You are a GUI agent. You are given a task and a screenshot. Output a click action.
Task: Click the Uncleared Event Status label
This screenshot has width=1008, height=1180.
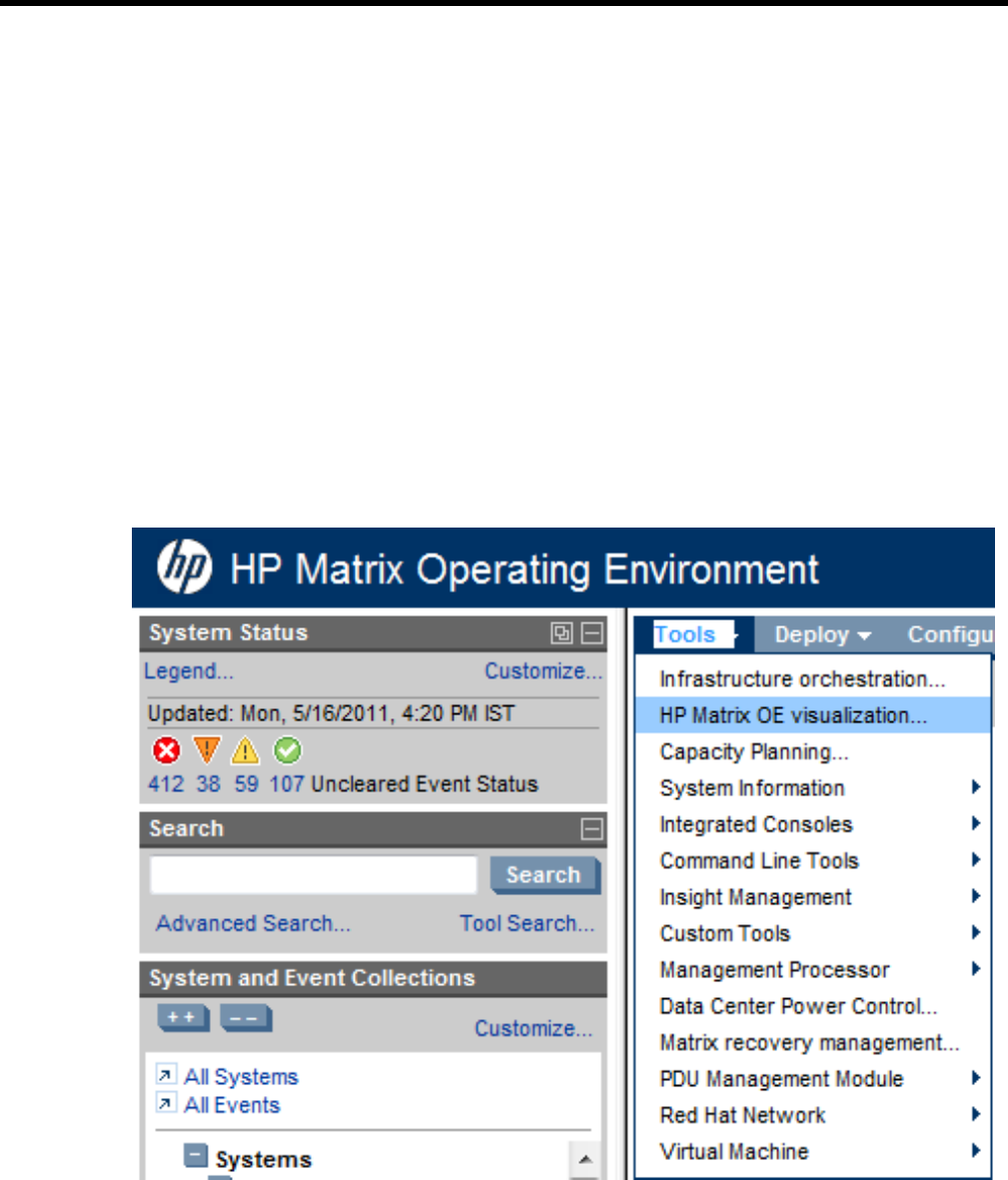coord(425,784)
